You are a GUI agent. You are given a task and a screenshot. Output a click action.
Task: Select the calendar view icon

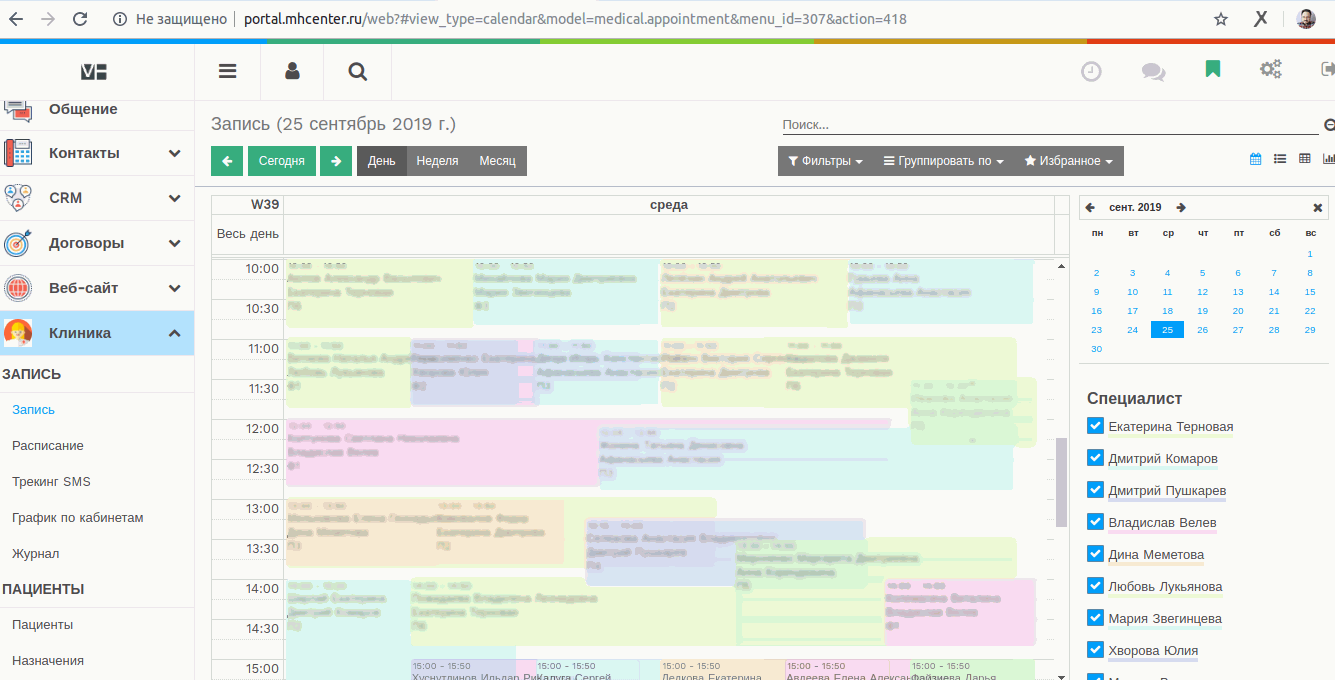coord(1255,158)
